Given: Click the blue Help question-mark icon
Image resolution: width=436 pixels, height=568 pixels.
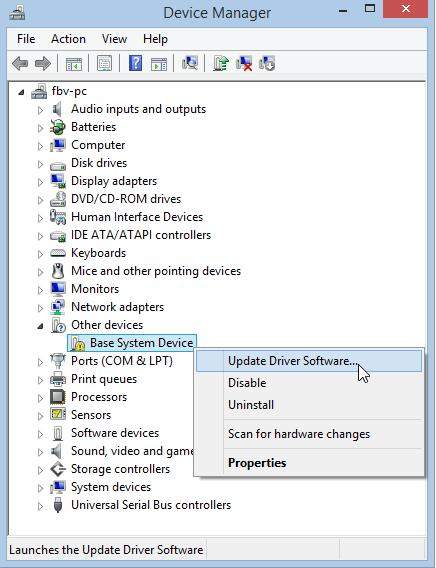Looking at the screenshot, I should click(x=135, y=63).
